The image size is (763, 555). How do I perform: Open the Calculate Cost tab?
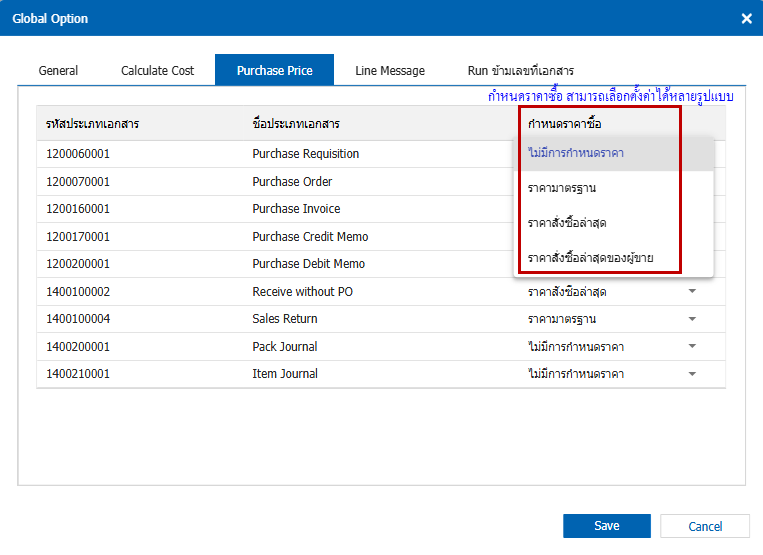click(x=157, y=71)
